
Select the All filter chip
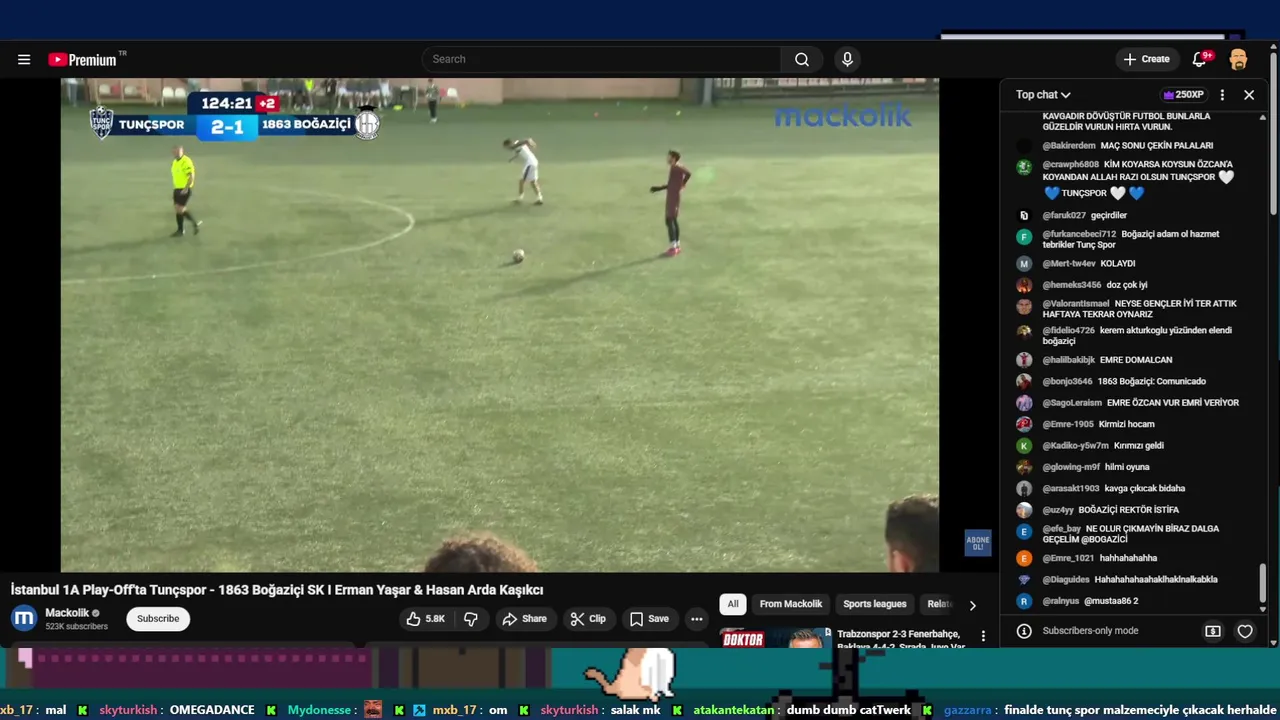(733, 604)
